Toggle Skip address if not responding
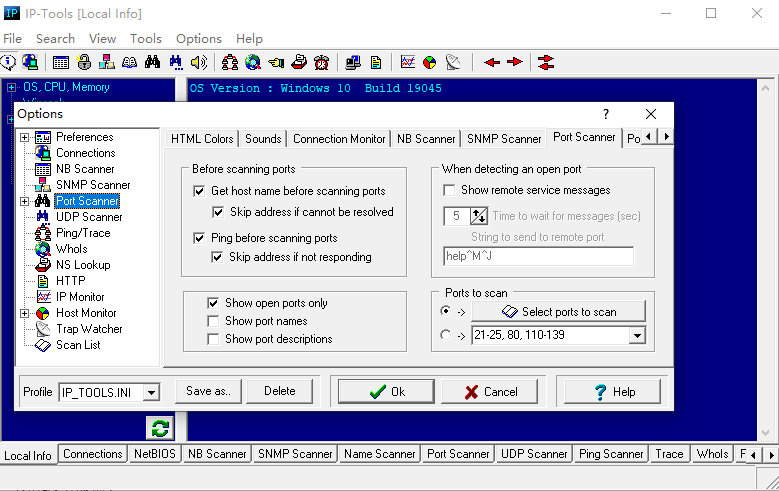This screenshot has height=491, width=779. coord(217,257)
